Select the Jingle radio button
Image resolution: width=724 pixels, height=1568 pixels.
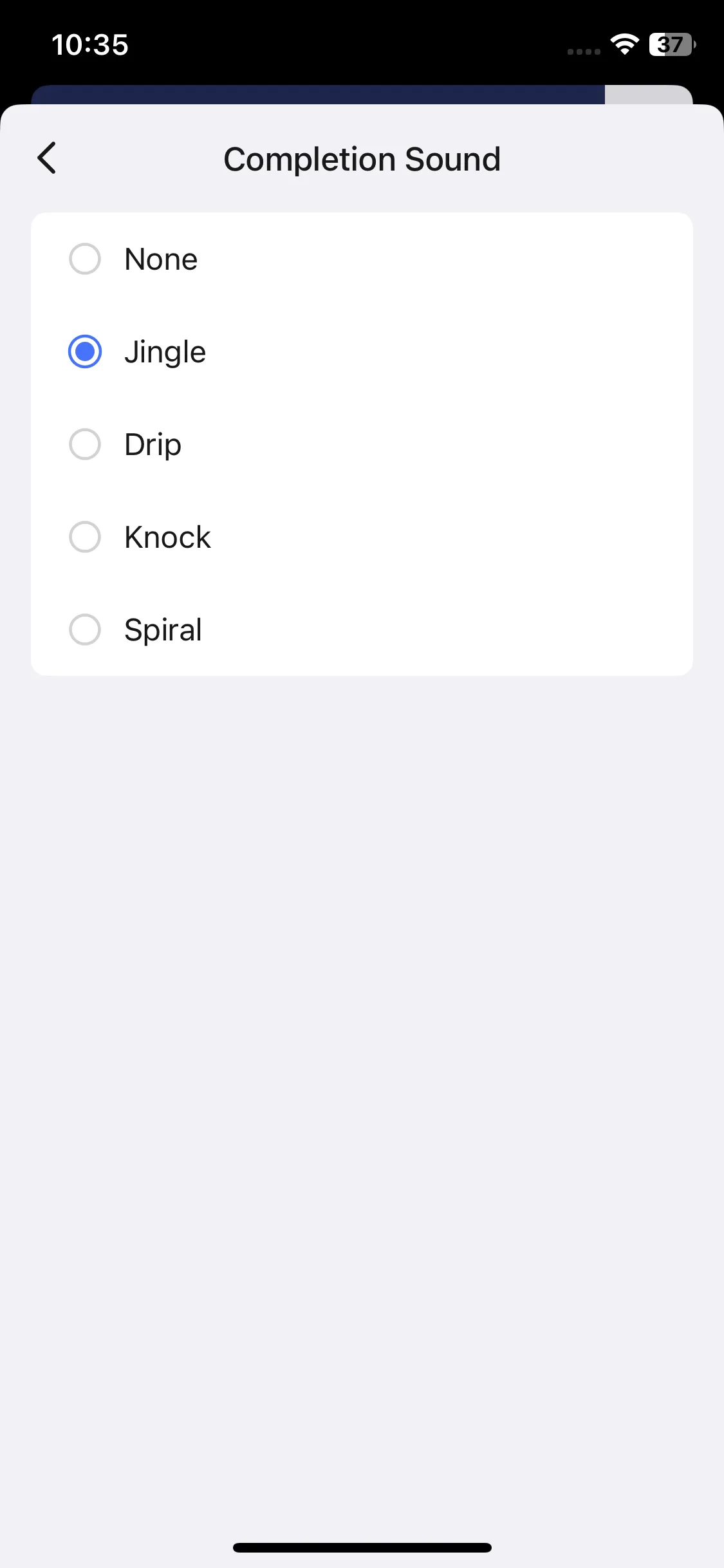(85, 351)
